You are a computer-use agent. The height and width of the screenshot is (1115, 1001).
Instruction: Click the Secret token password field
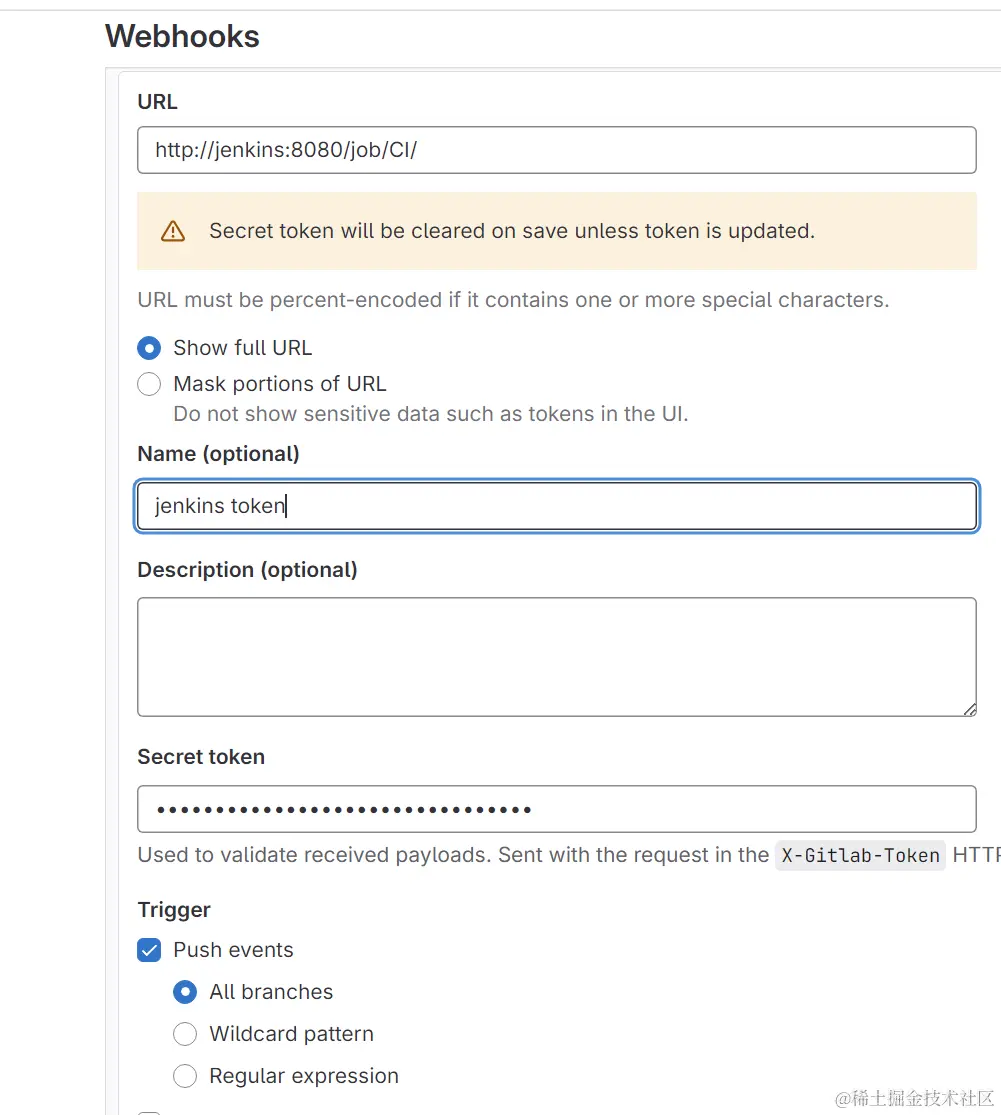point(556,809)
